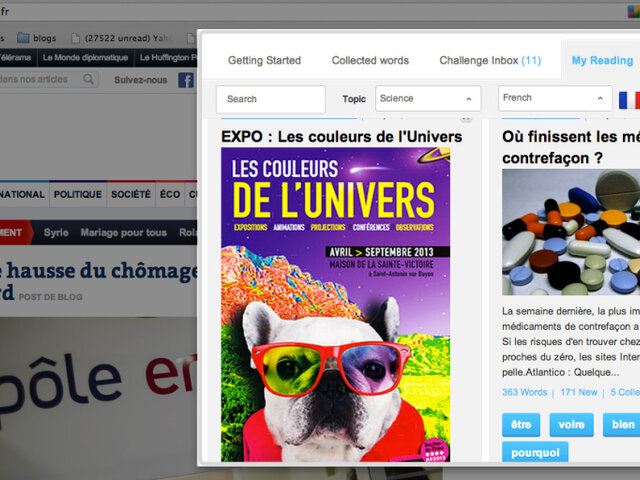Viewport: 640px width, 480px height.
Task: Open the French language dropdown
Action: click(555, 98)
